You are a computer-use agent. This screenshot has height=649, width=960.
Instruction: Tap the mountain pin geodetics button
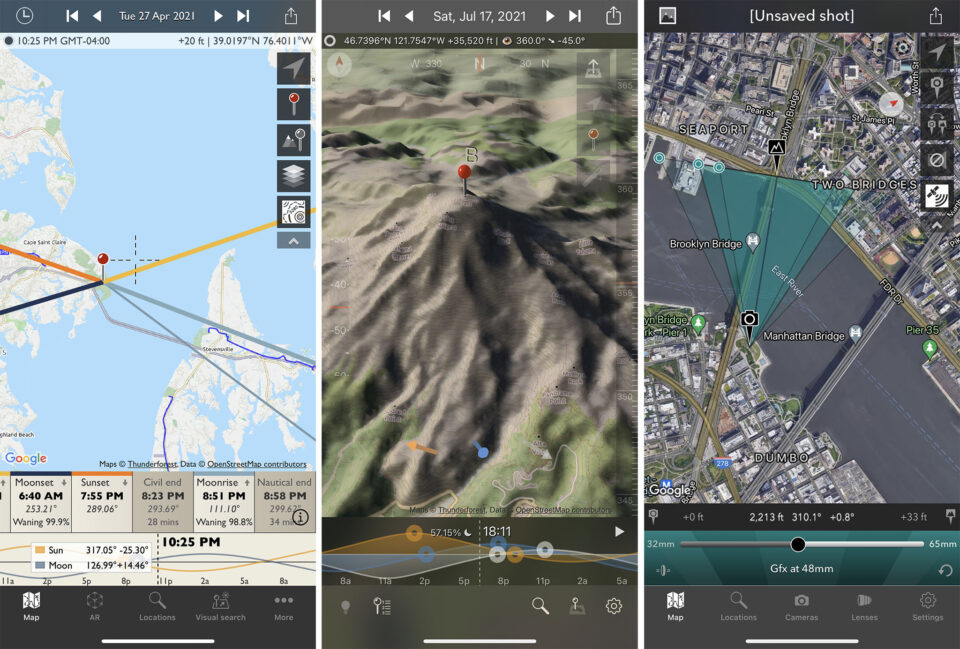tap(293, 140)
